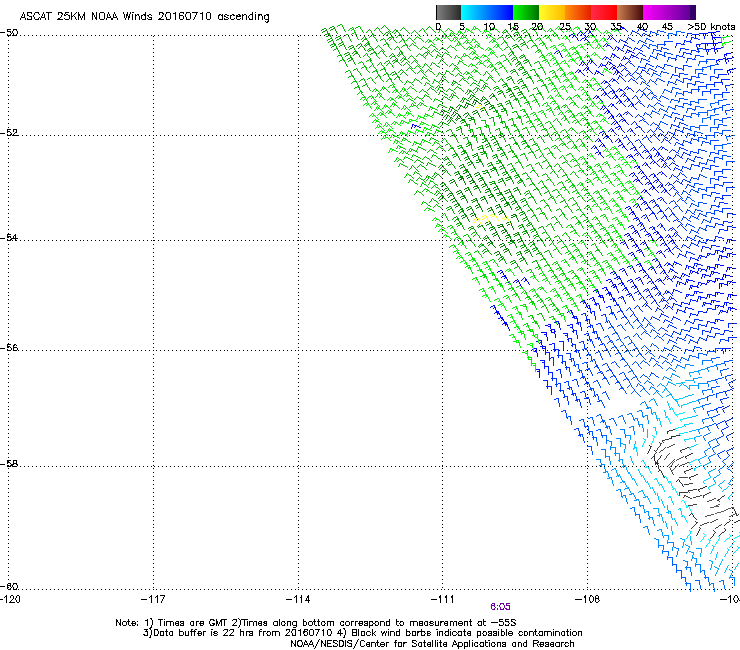Click the brown 35-40 knots legend swatch

pos(630,12)
